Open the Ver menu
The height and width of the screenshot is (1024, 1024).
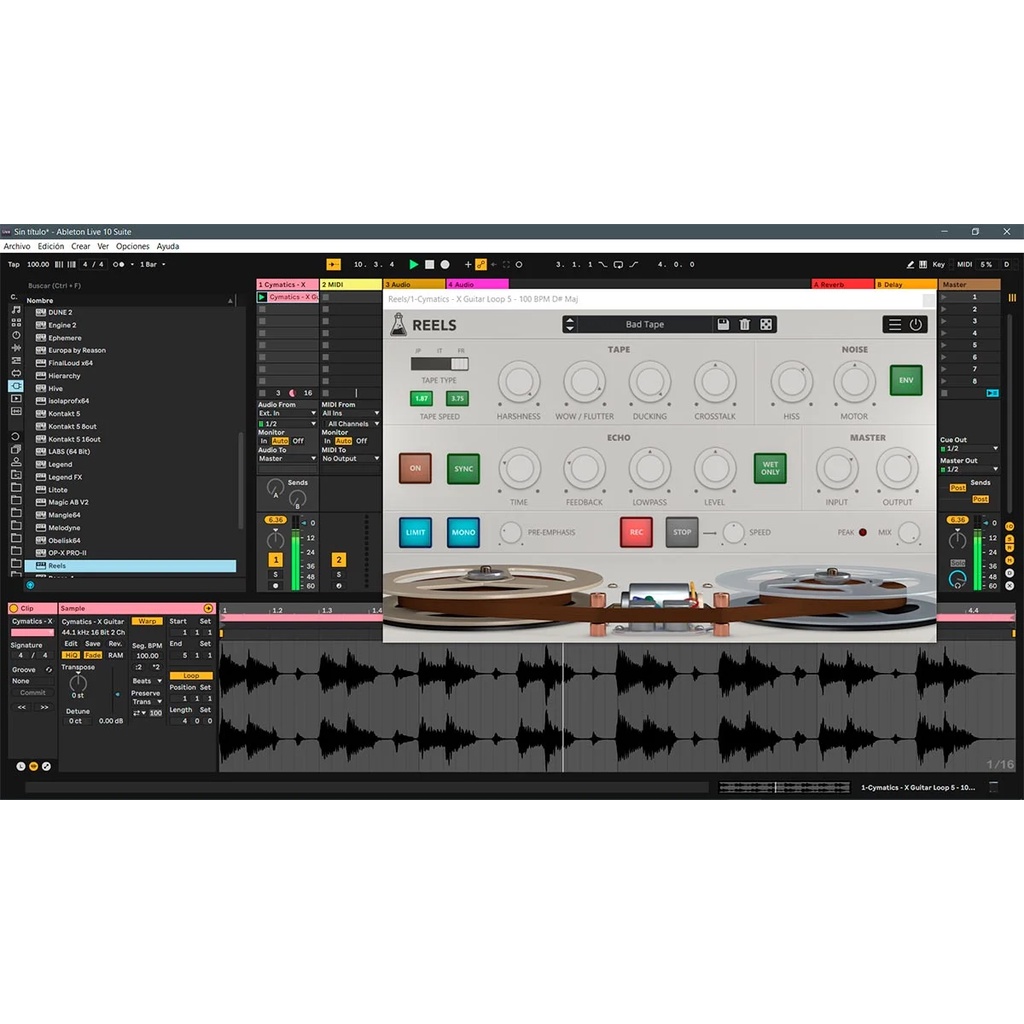pyautogui.click(x=103, y=246)
